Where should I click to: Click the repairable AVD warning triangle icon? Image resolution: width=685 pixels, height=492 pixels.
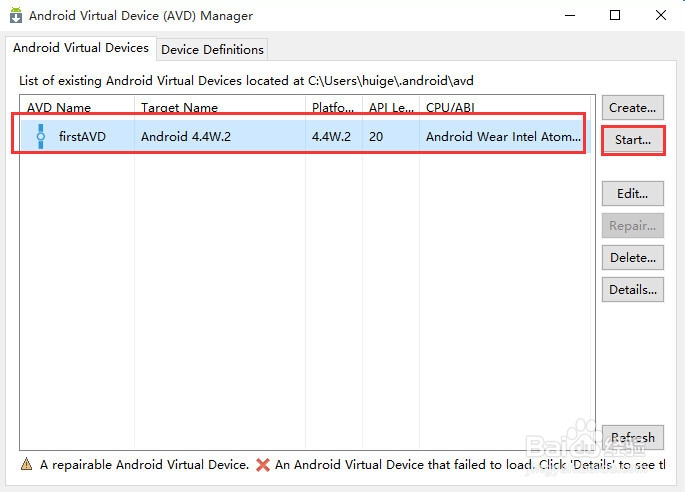pos(26,465)
